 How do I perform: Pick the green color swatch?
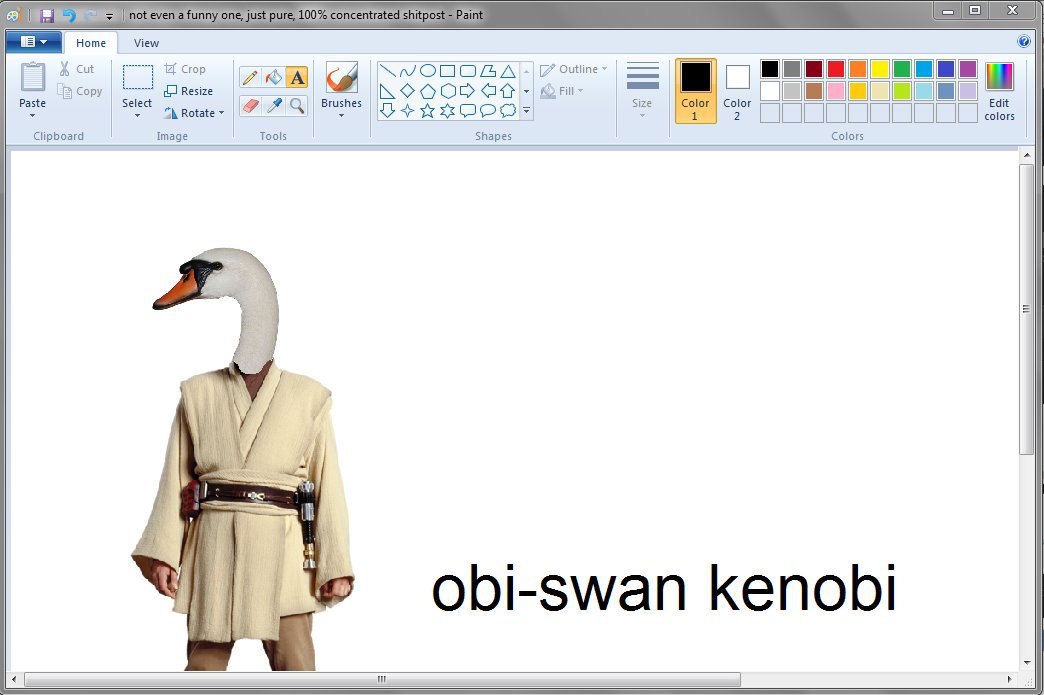[902, 69]
